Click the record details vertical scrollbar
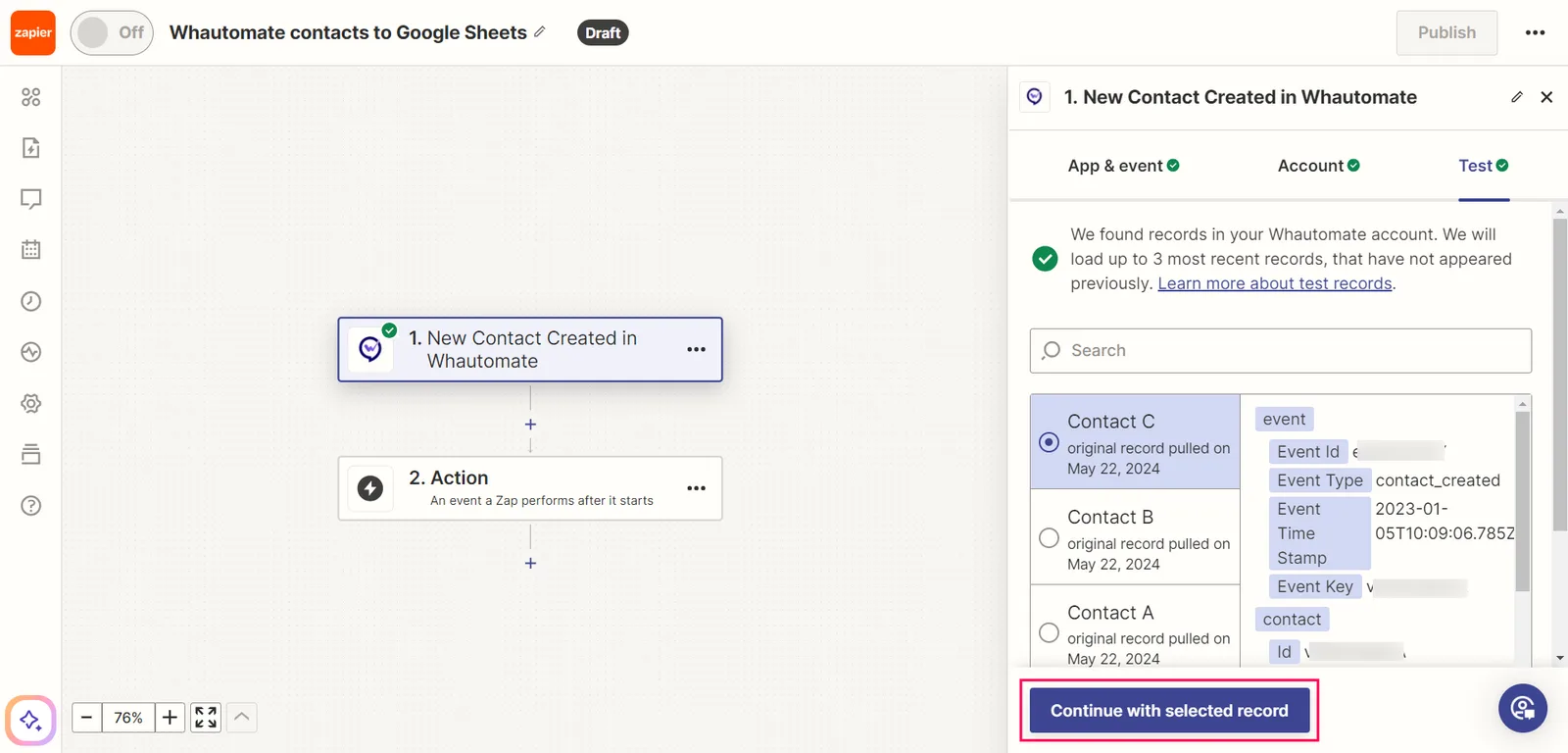 [x=1522, y=501]
